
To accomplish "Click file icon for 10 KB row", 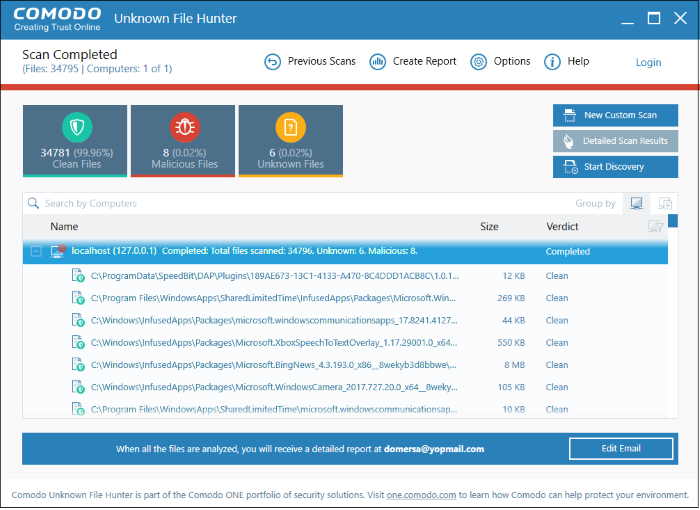I will (78, 409).
